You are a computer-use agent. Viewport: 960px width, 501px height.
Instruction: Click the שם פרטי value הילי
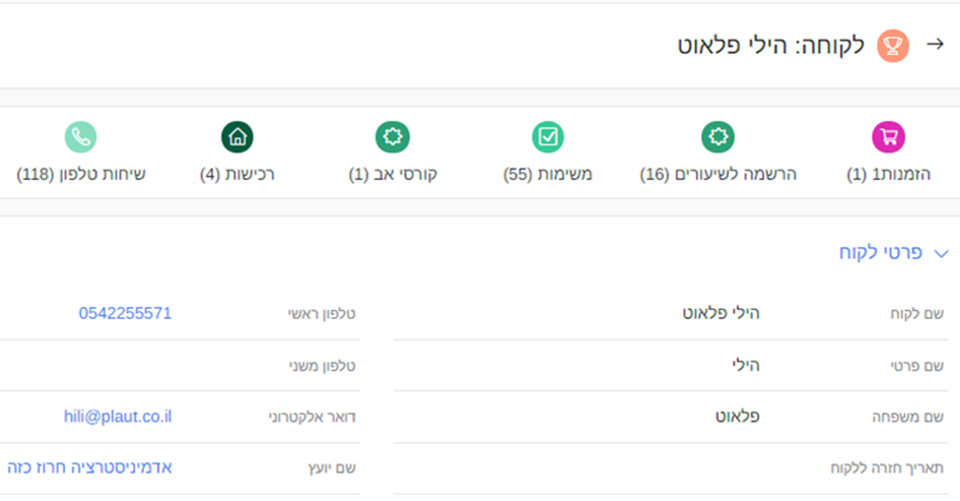coord(746,365)
